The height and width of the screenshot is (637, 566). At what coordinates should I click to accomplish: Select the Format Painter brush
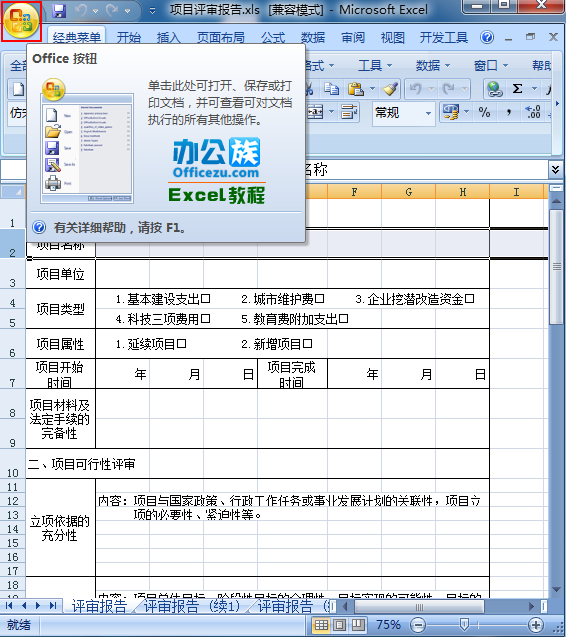click(391, 89)
